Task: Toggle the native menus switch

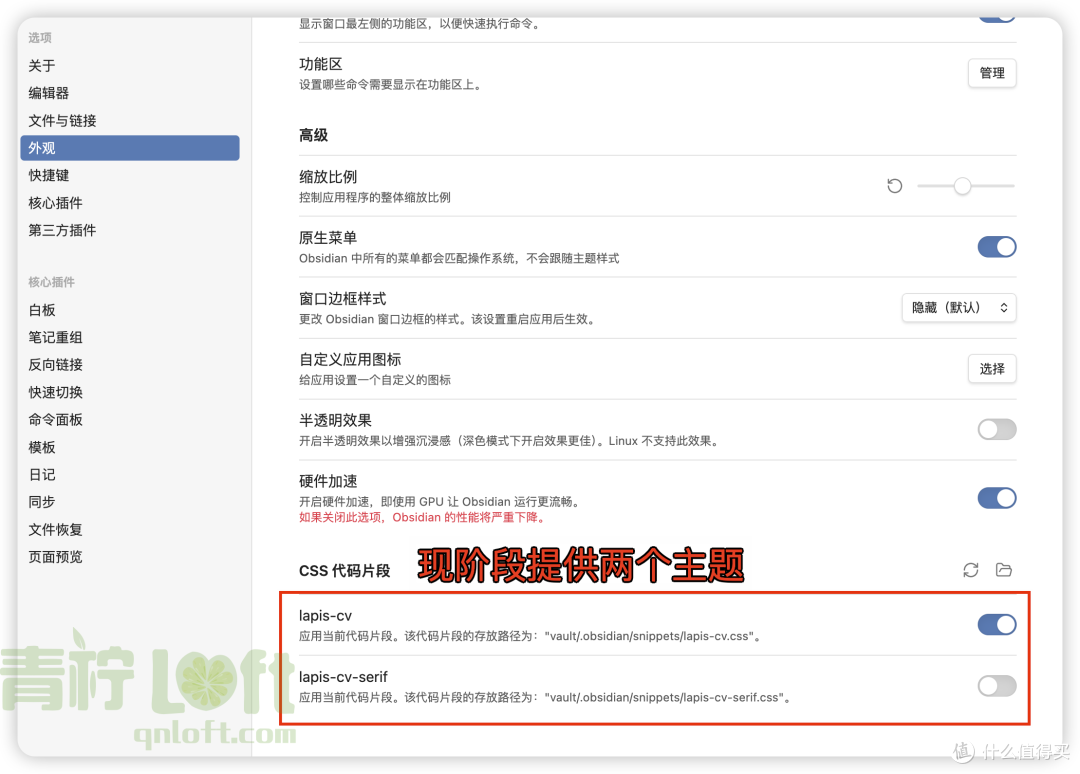Action: click(997, 247)
